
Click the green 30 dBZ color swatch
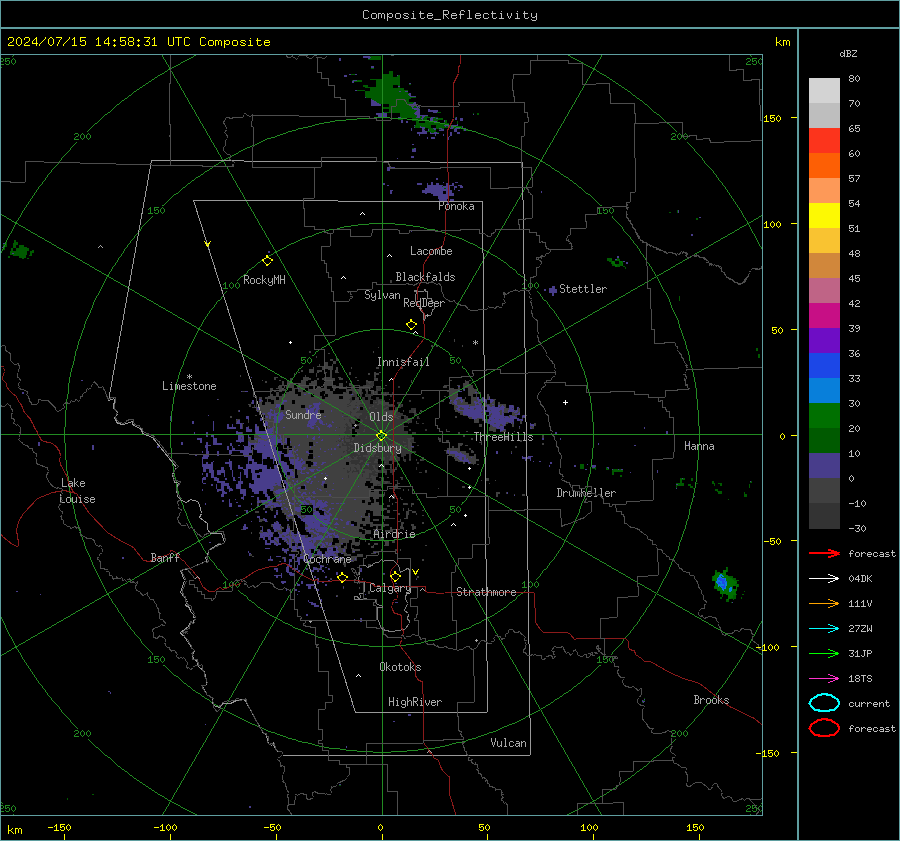(x=824, y=416)
